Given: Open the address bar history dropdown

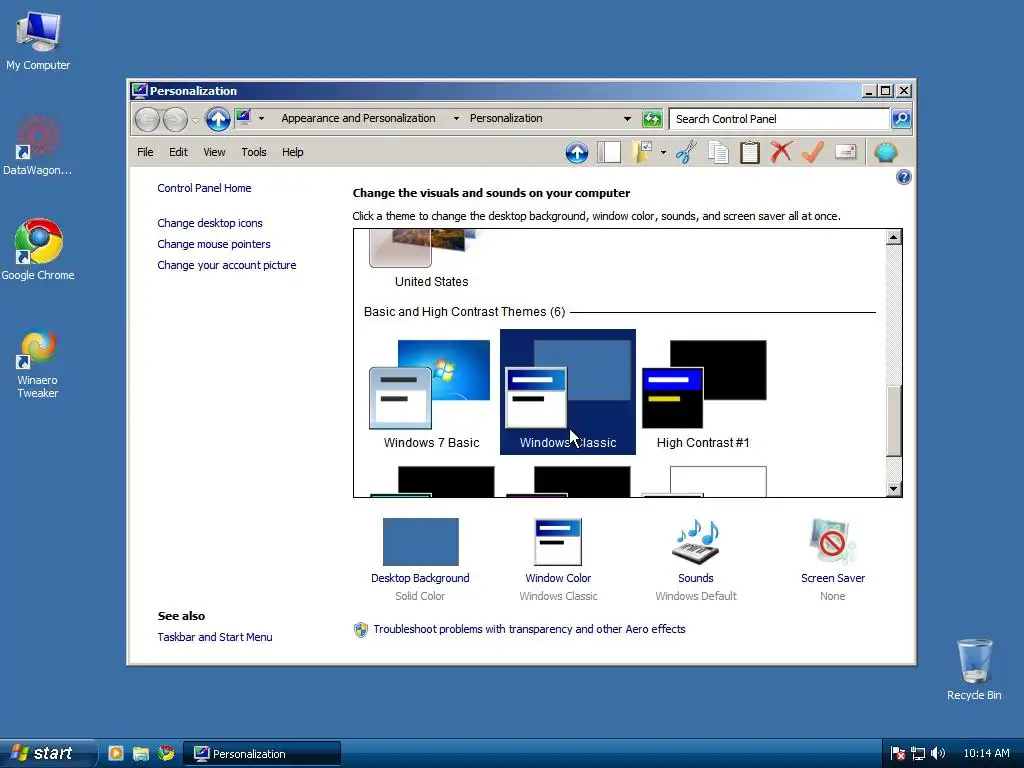Looking at the screenshot, I should point(627,119).
